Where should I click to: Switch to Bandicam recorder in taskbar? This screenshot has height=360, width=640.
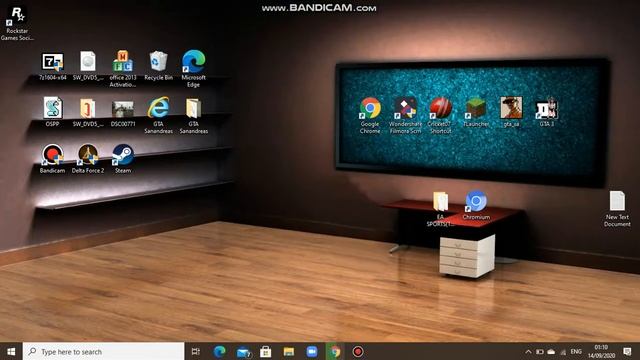(x=358, y=351)
